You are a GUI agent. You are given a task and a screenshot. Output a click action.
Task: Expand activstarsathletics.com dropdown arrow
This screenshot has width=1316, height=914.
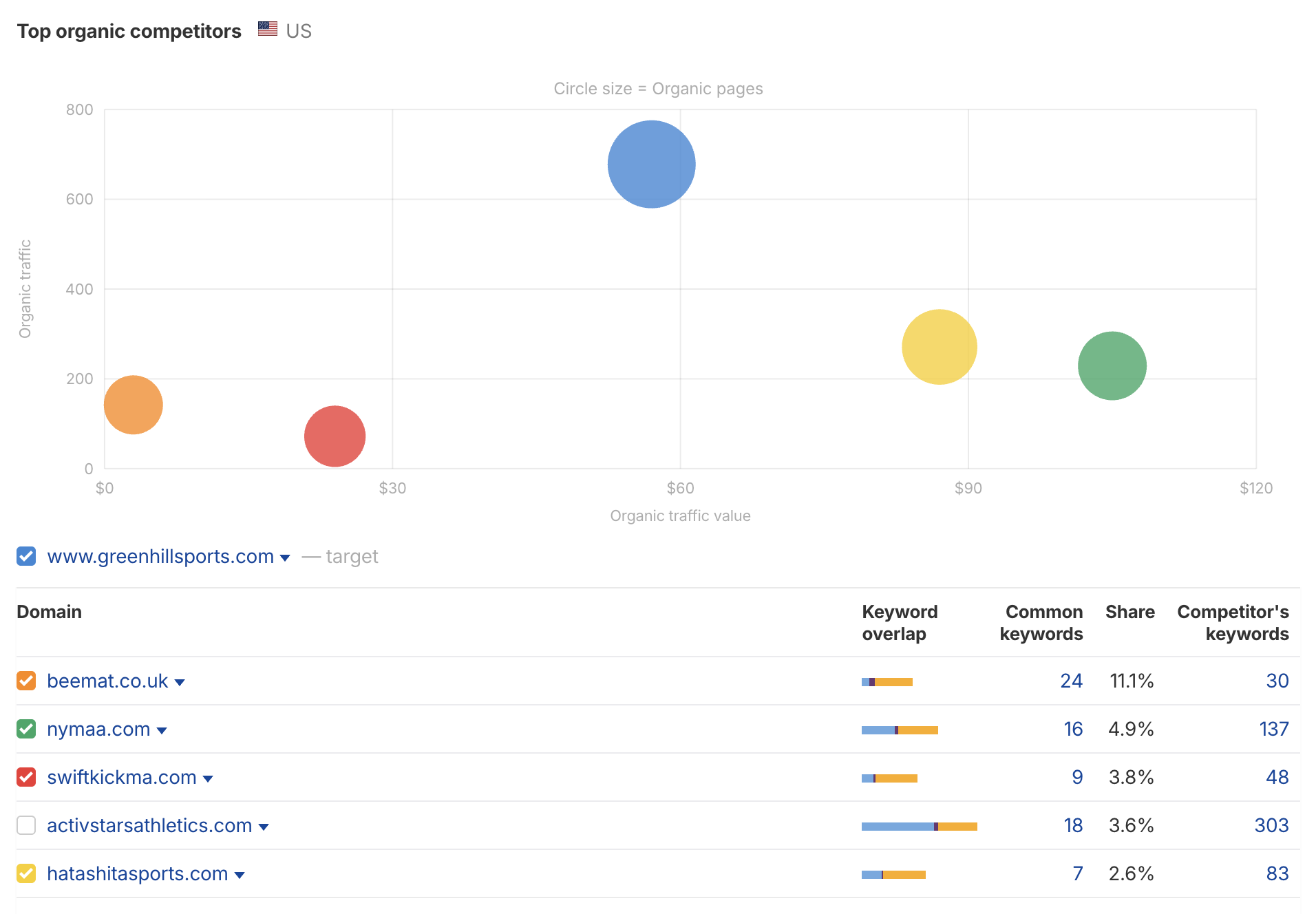click(264, 827)
